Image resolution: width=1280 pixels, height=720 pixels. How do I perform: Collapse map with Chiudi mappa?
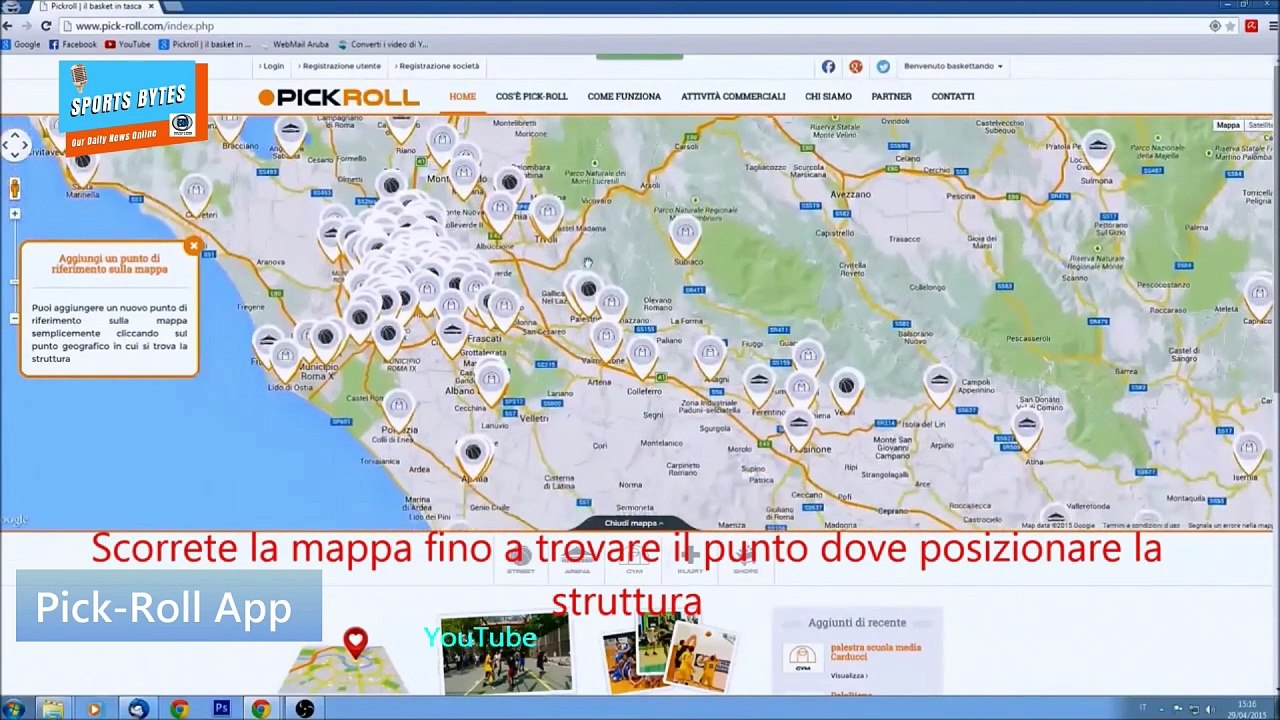pyautogui.click(x=633, y=523)
